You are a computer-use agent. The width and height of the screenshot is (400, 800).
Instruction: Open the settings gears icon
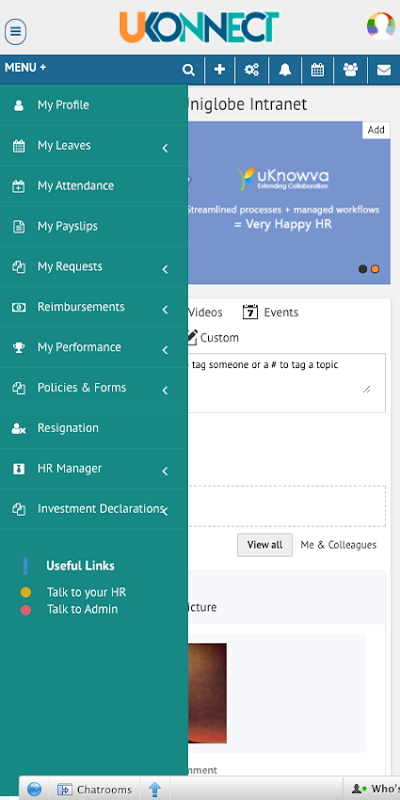pos(252,69)
